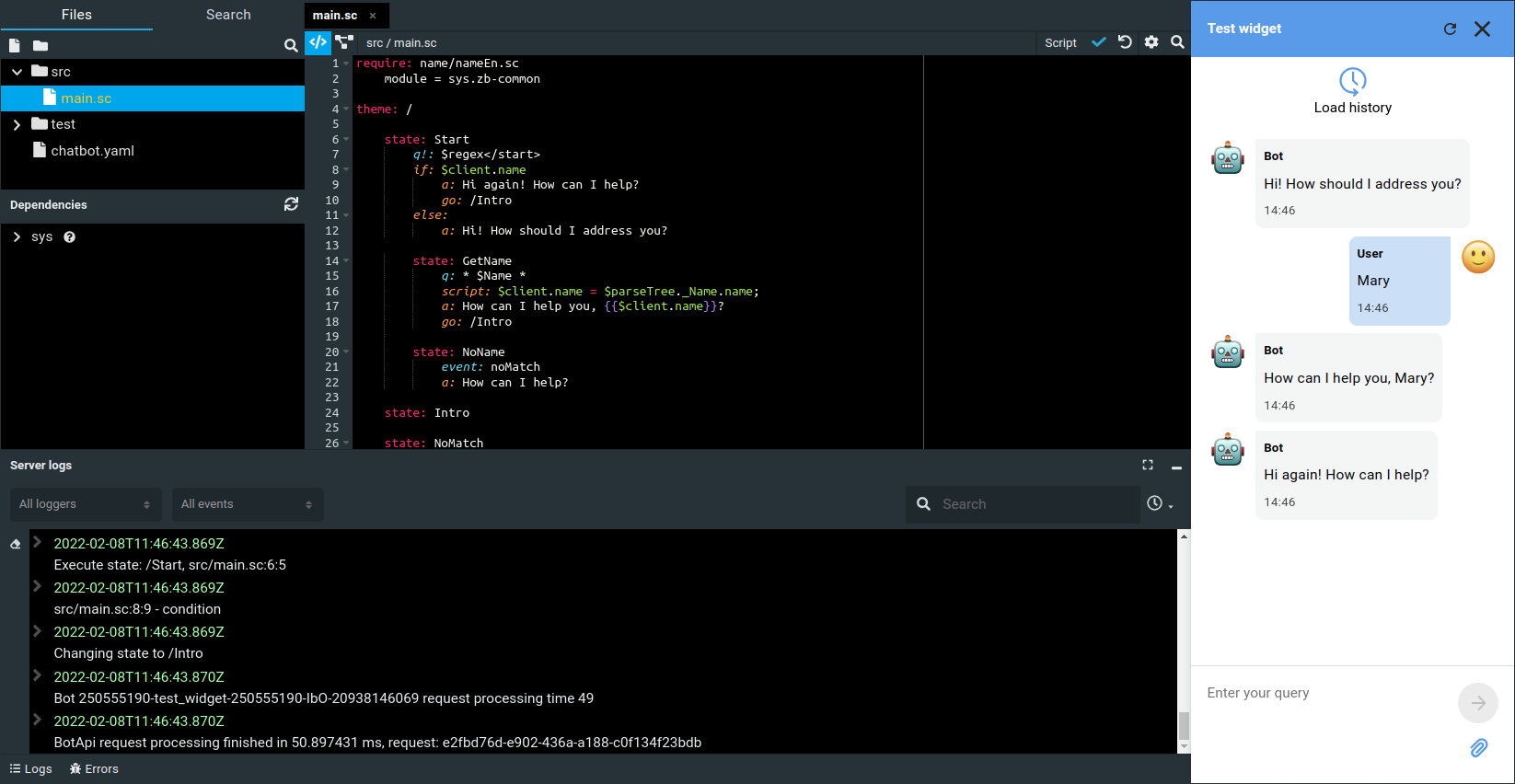Create a new file in Files panel
1515x784 pixels.
(x=15, y=45)
